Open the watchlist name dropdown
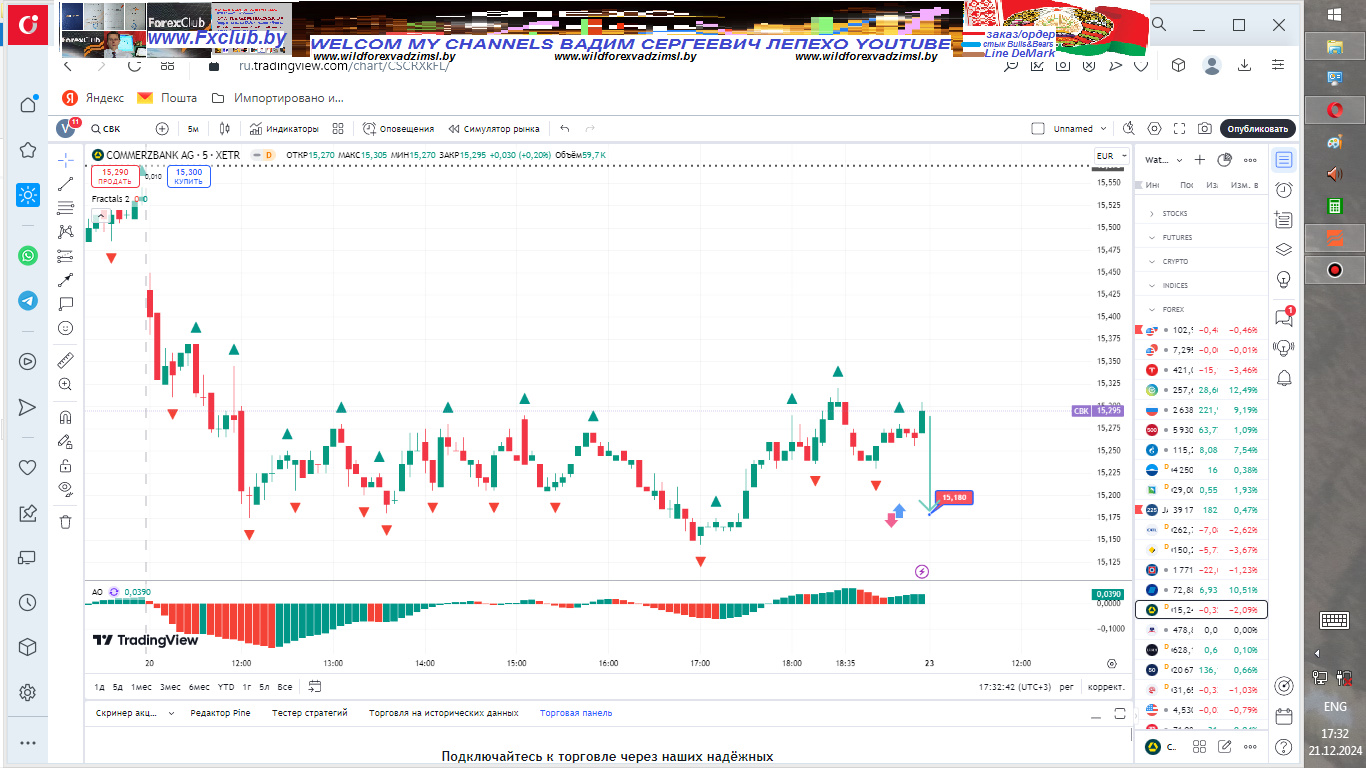 click(1165, 160)
